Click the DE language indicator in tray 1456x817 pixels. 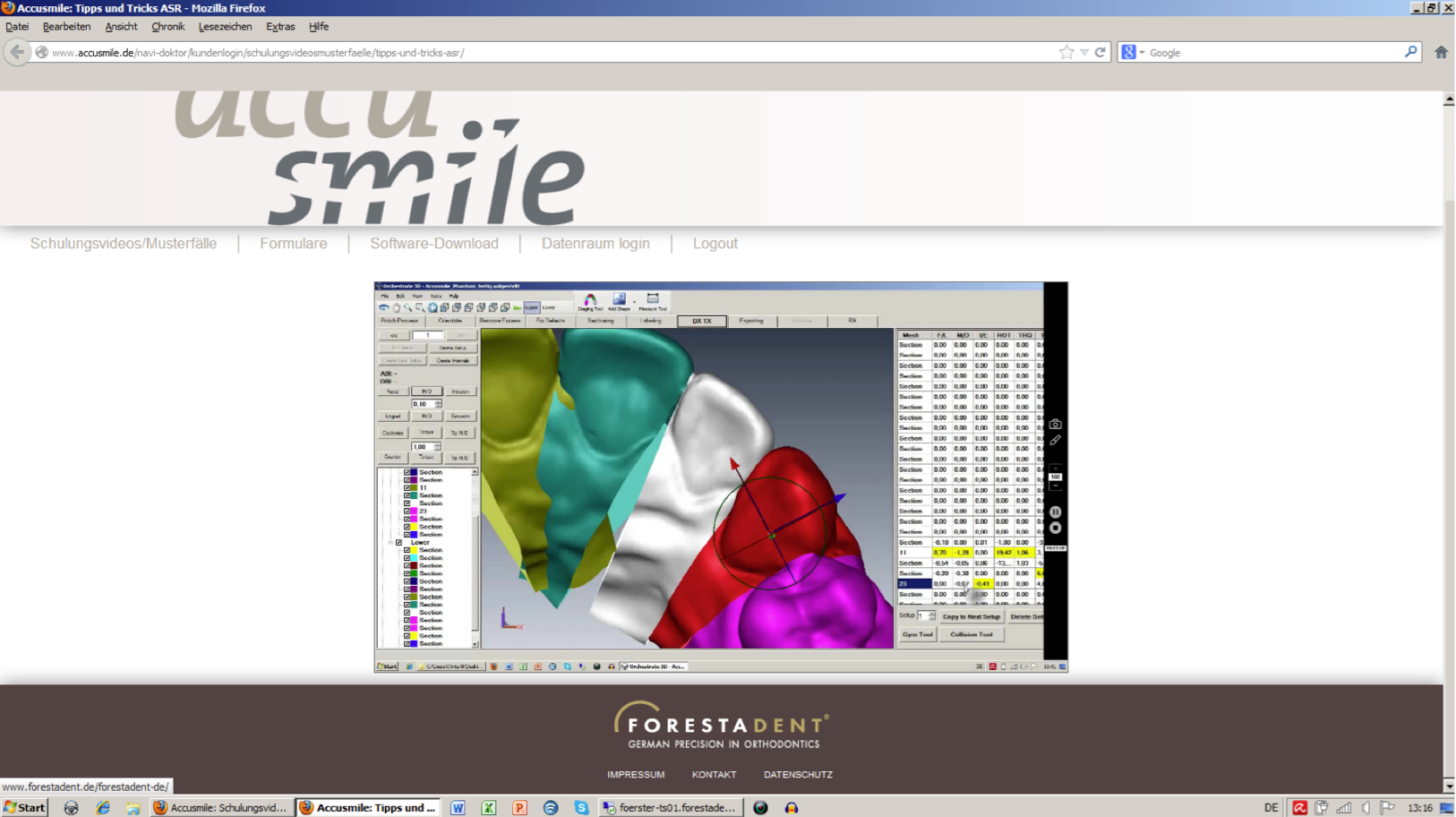[1271, 808]
